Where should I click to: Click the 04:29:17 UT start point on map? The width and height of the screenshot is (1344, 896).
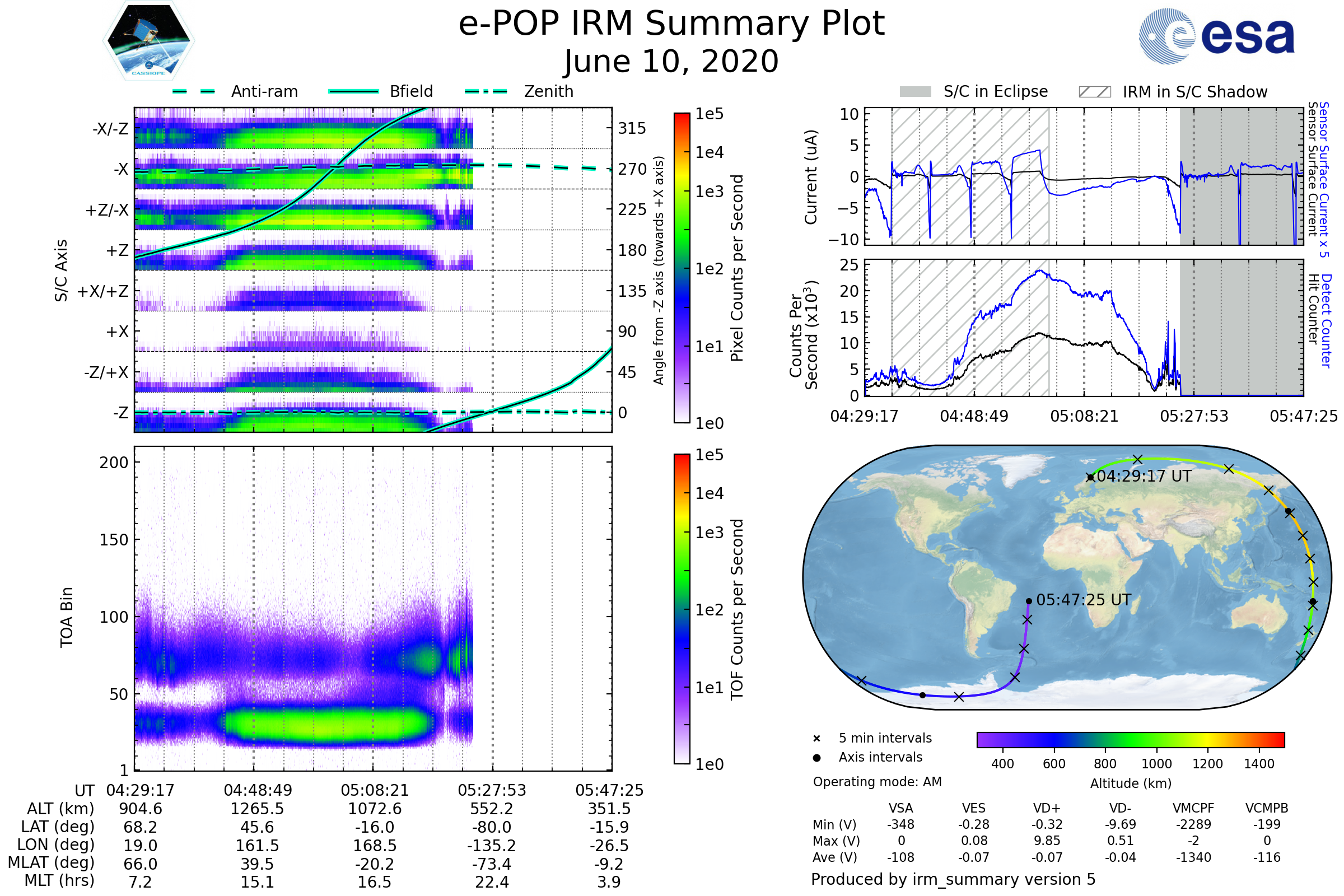[x=1090, y=477]
